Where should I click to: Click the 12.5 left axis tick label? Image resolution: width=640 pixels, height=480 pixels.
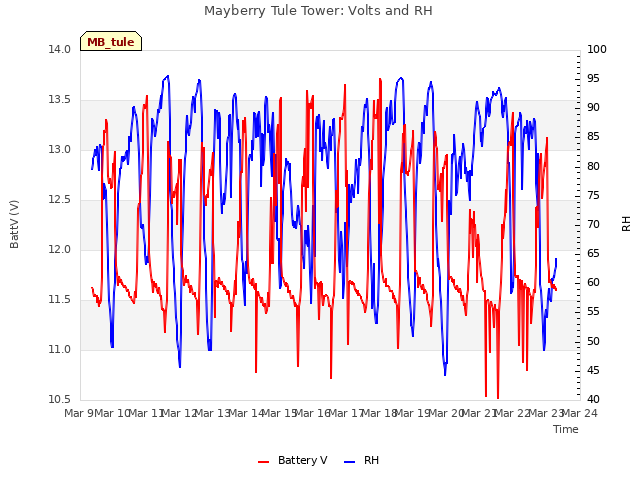[60, 200]
